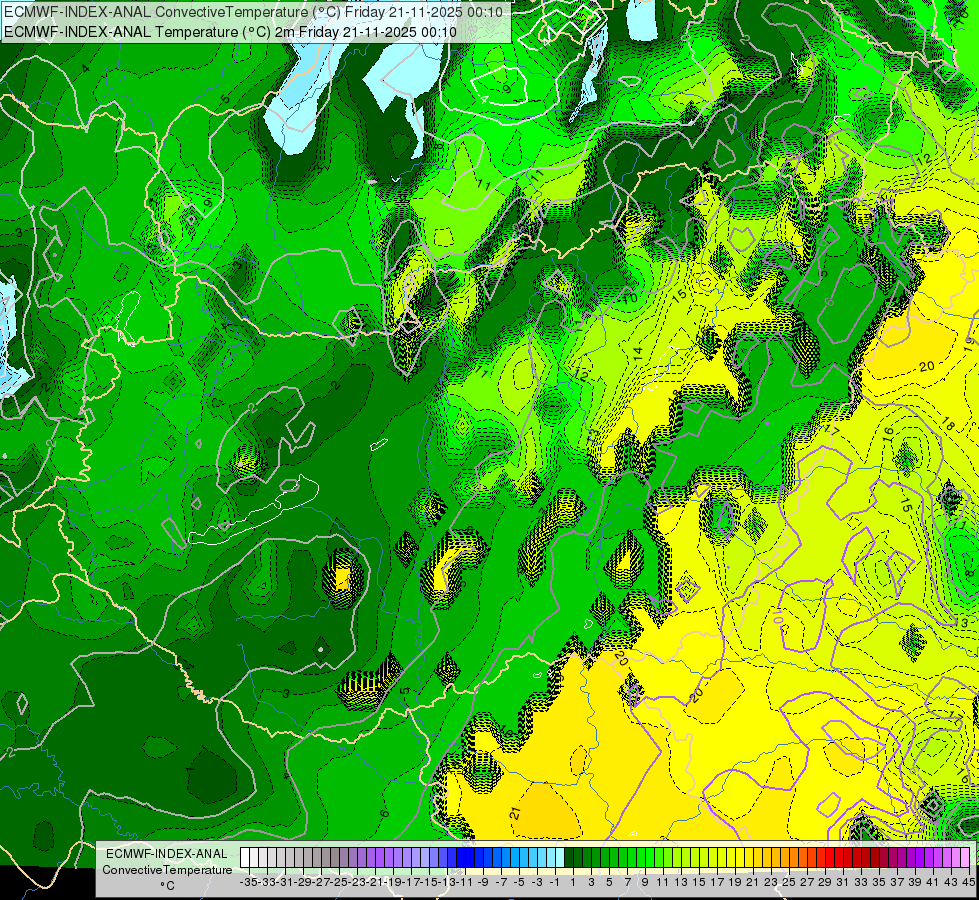Screen dimensions: 979x900
Task: Select the darkest green swatch above '1'
Action: [x=569, y=858]
